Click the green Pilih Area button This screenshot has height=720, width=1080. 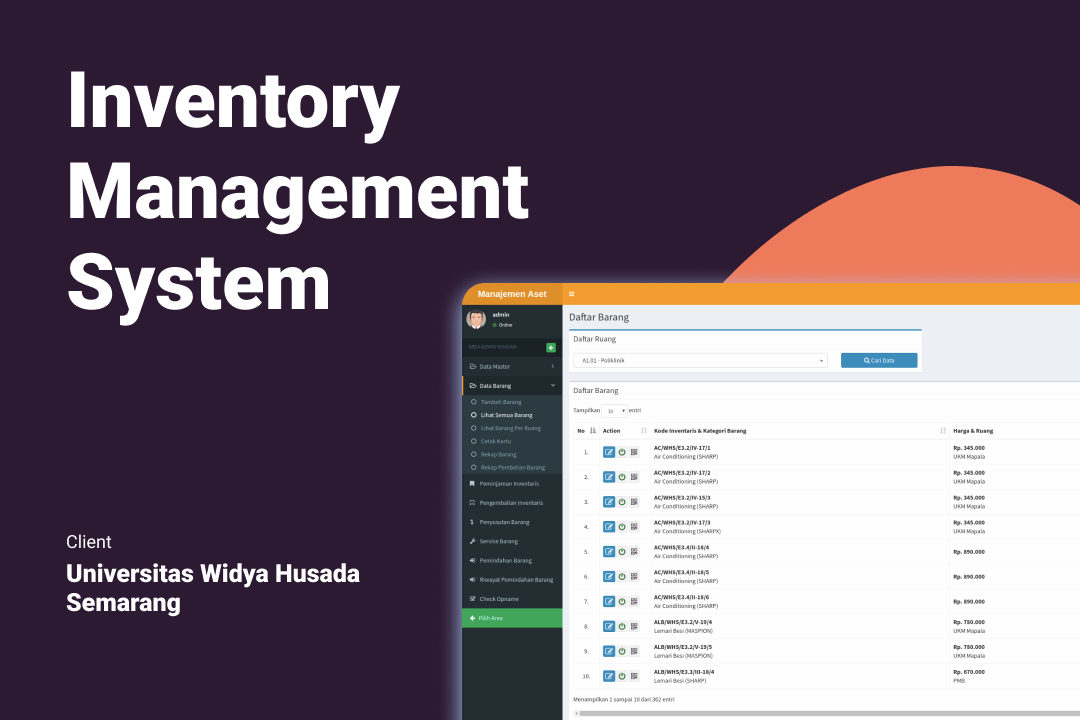[x=511, y=618]
